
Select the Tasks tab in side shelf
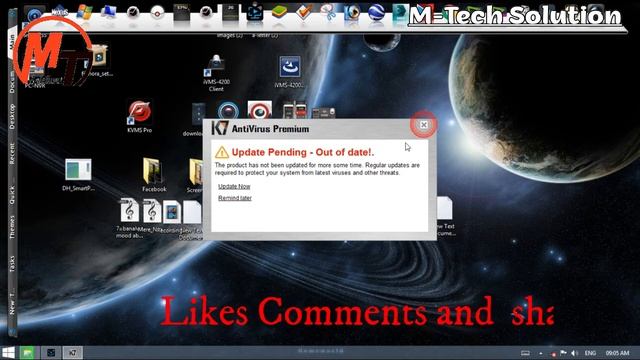point(12,264)
